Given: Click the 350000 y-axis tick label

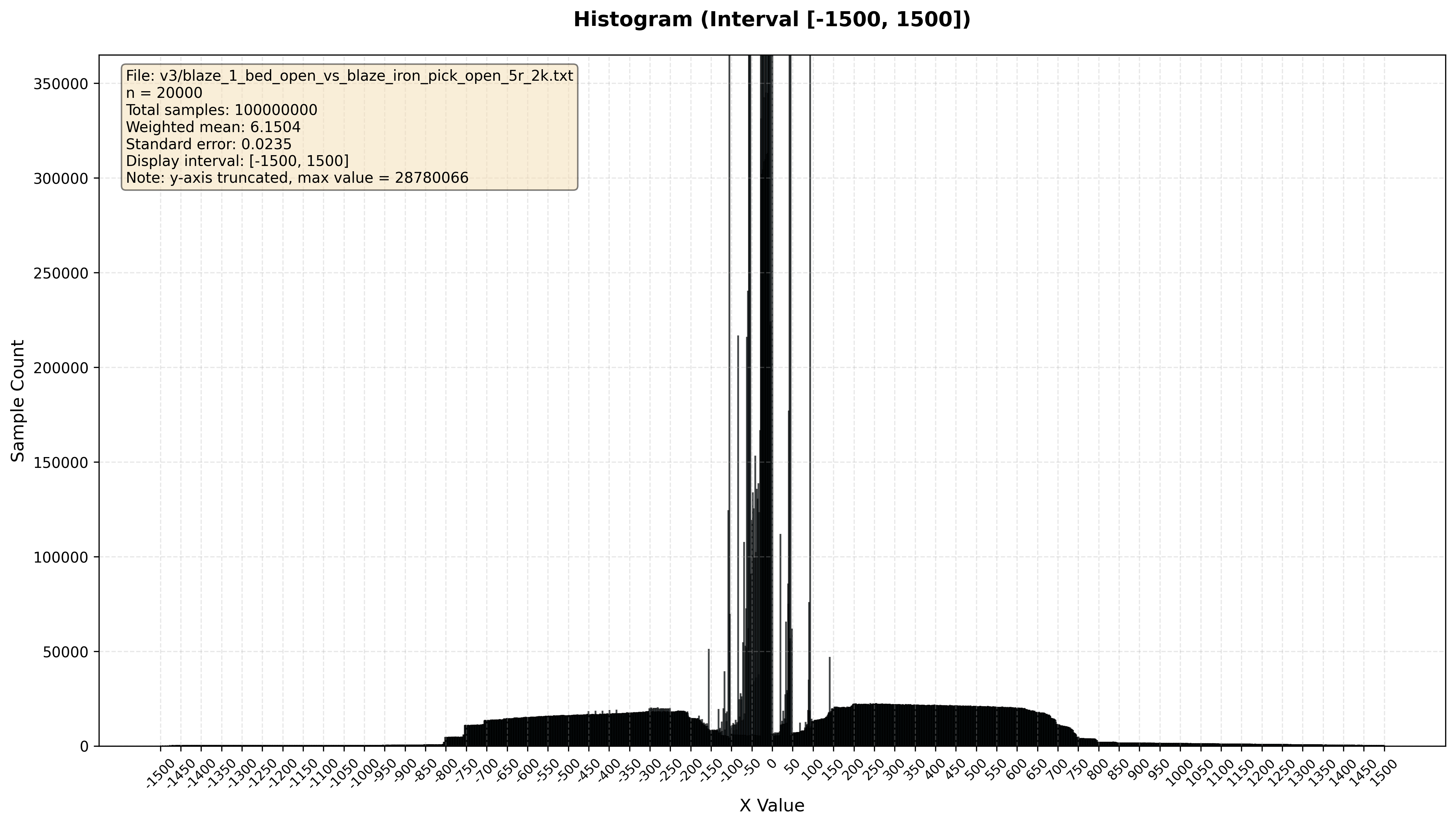Looking at the screenshot, I should pos(61,84).
